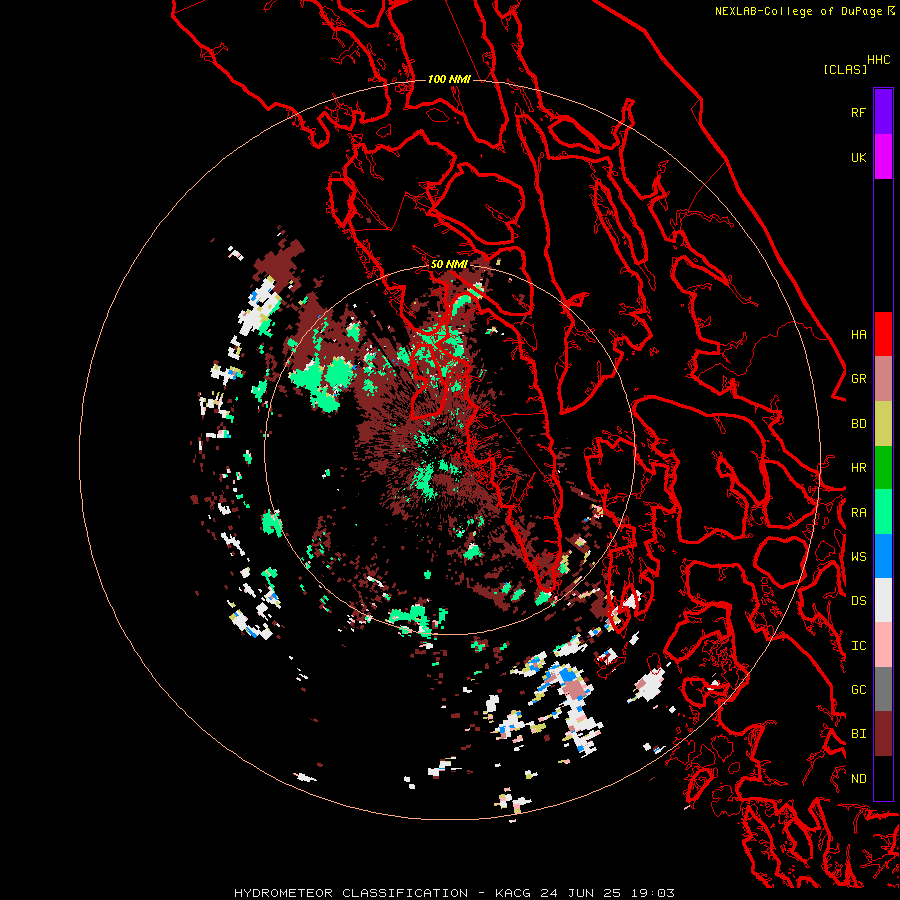Select the GC gray legend swatch

tap(883, 689)
